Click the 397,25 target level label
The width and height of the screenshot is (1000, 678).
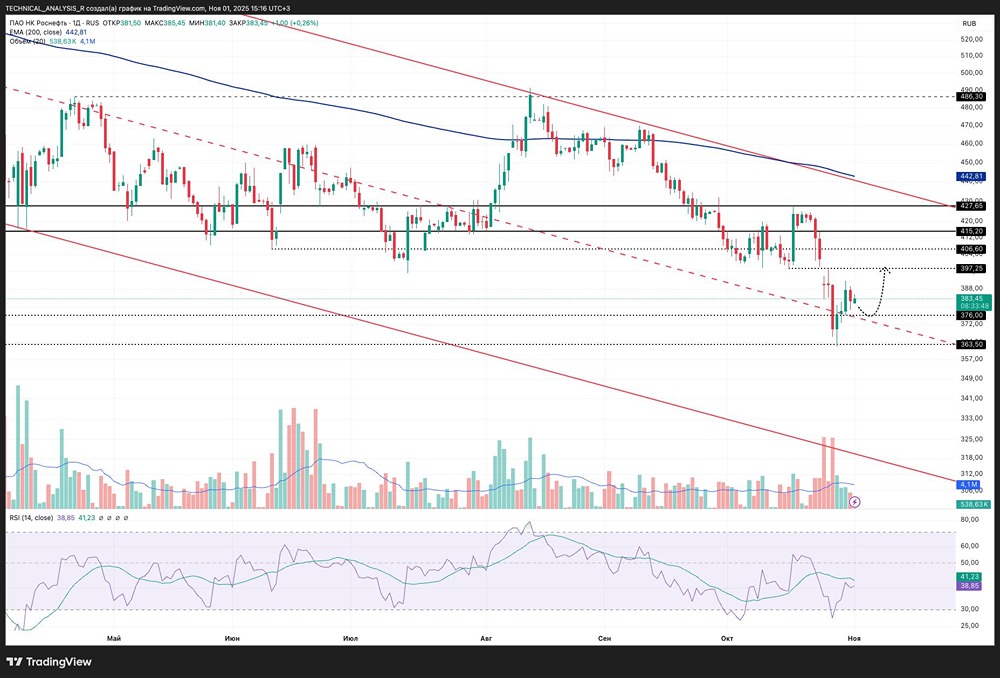point(972,269)
